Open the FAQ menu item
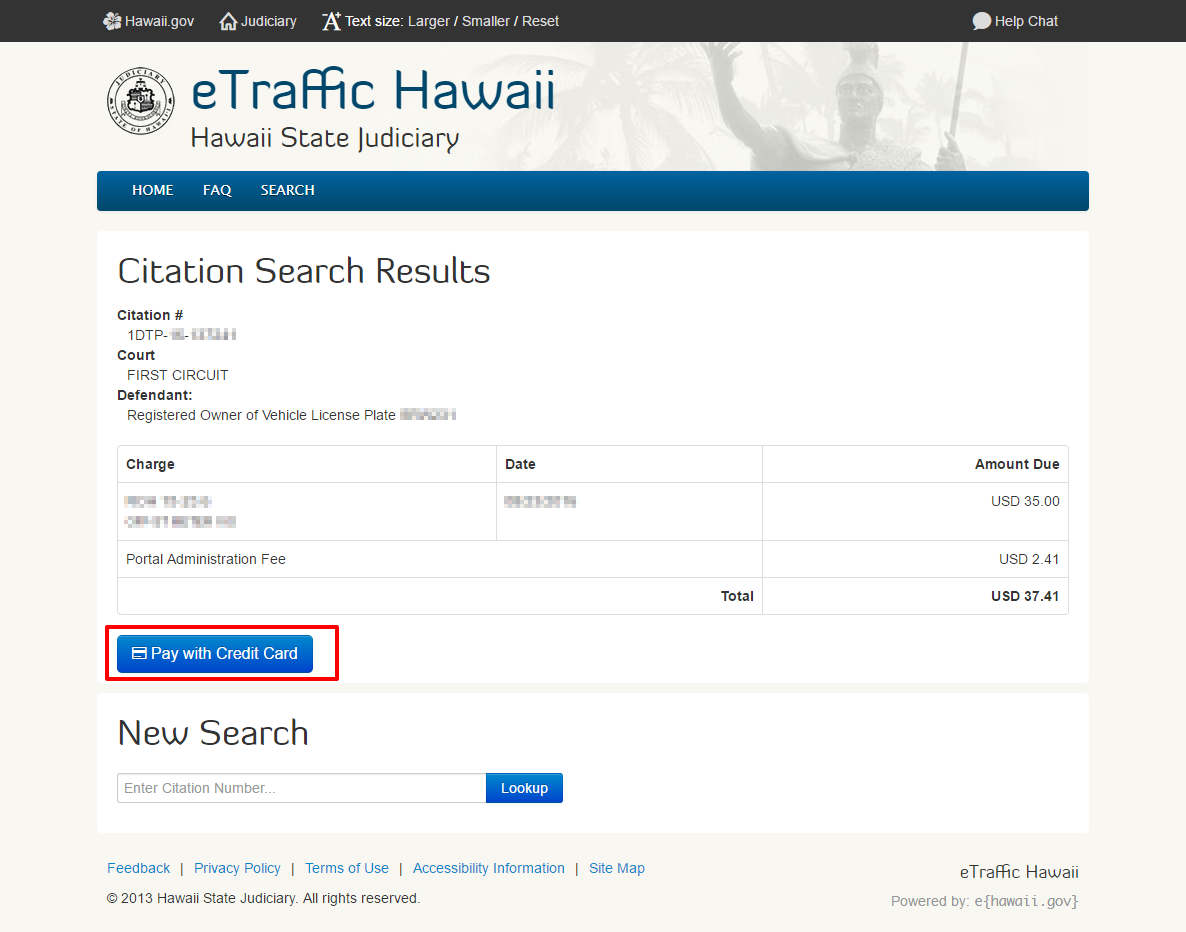 pos(217,190)
